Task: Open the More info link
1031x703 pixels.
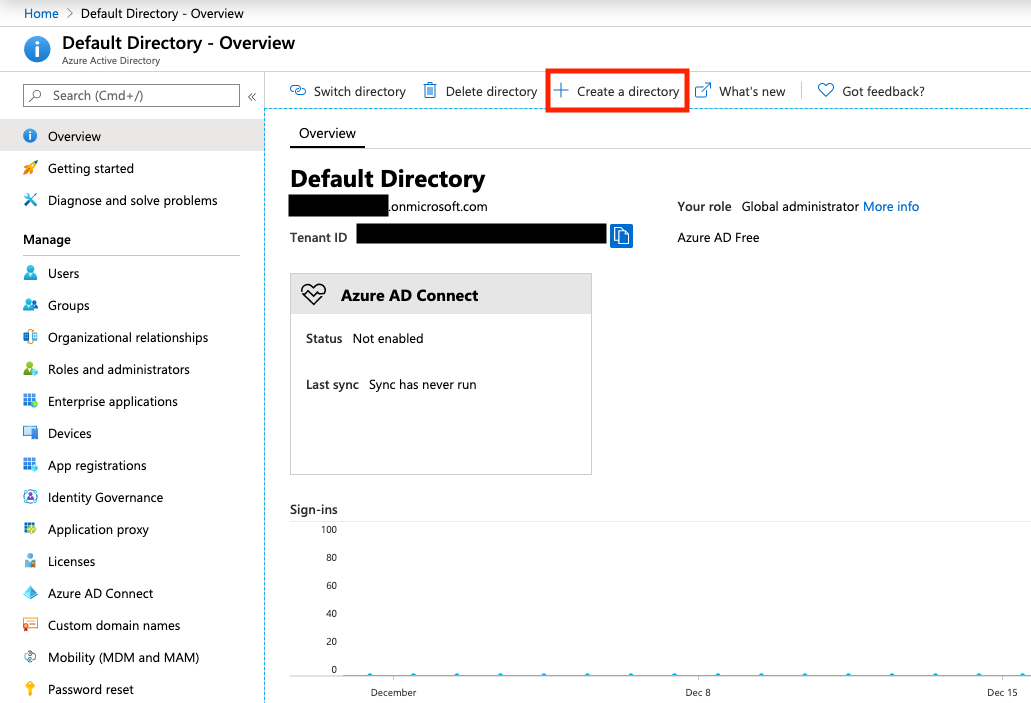Action: 891,206
